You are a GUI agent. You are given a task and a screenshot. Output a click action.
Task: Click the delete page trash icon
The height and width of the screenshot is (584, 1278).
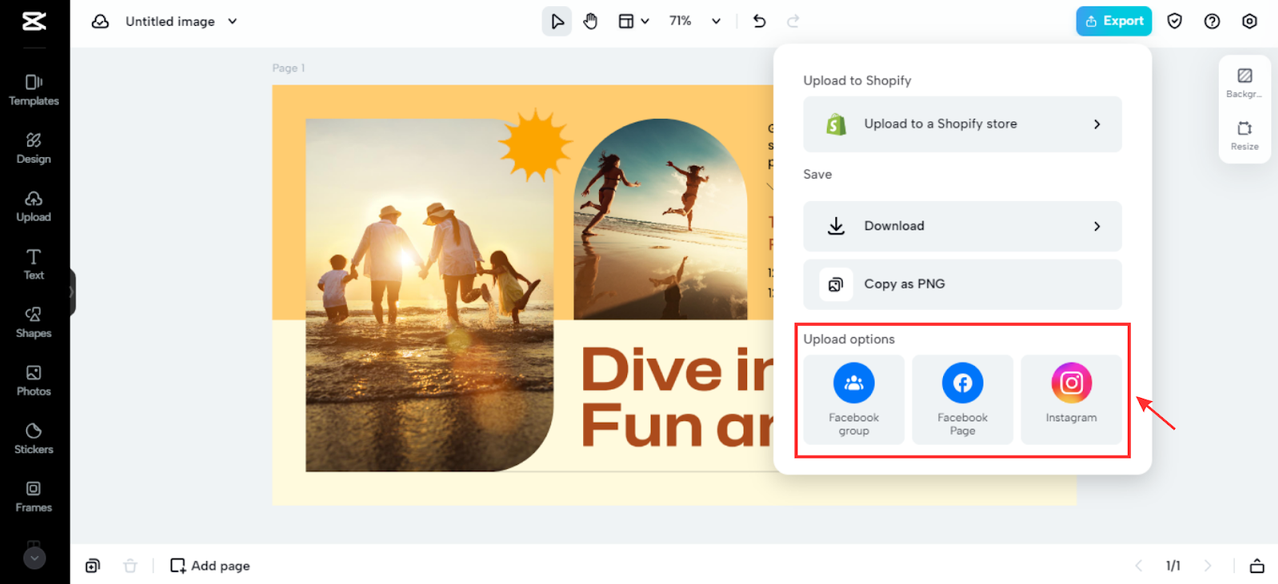coord(130,566)
